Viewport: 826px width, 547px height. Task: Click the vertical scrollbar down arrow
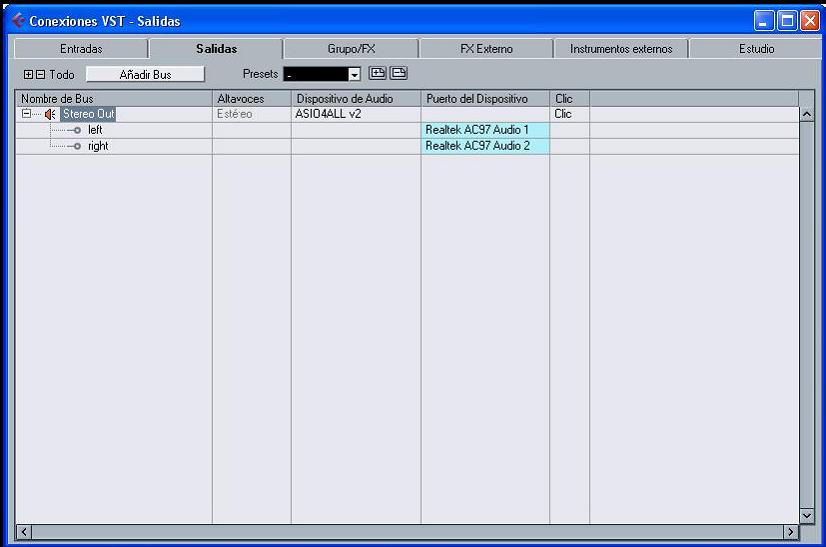[x=807, y=516]
